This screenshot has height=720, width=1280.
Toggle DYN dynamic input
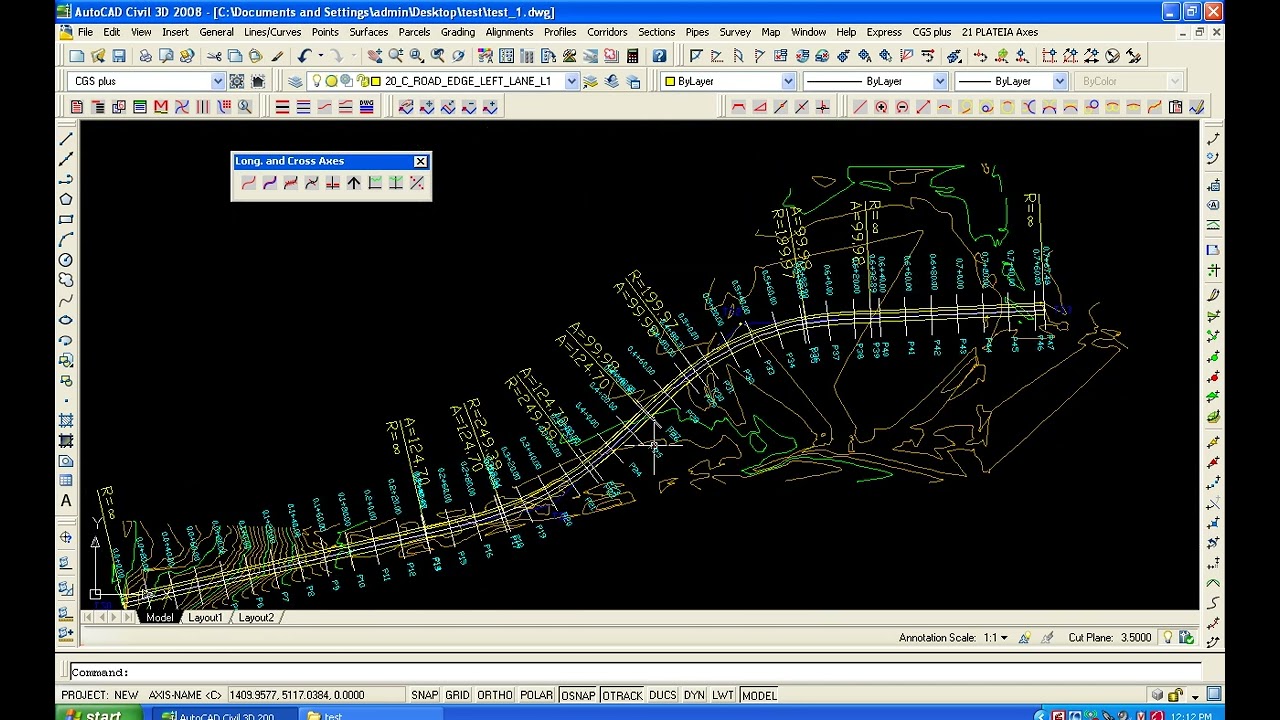click(x=694, y=695)
